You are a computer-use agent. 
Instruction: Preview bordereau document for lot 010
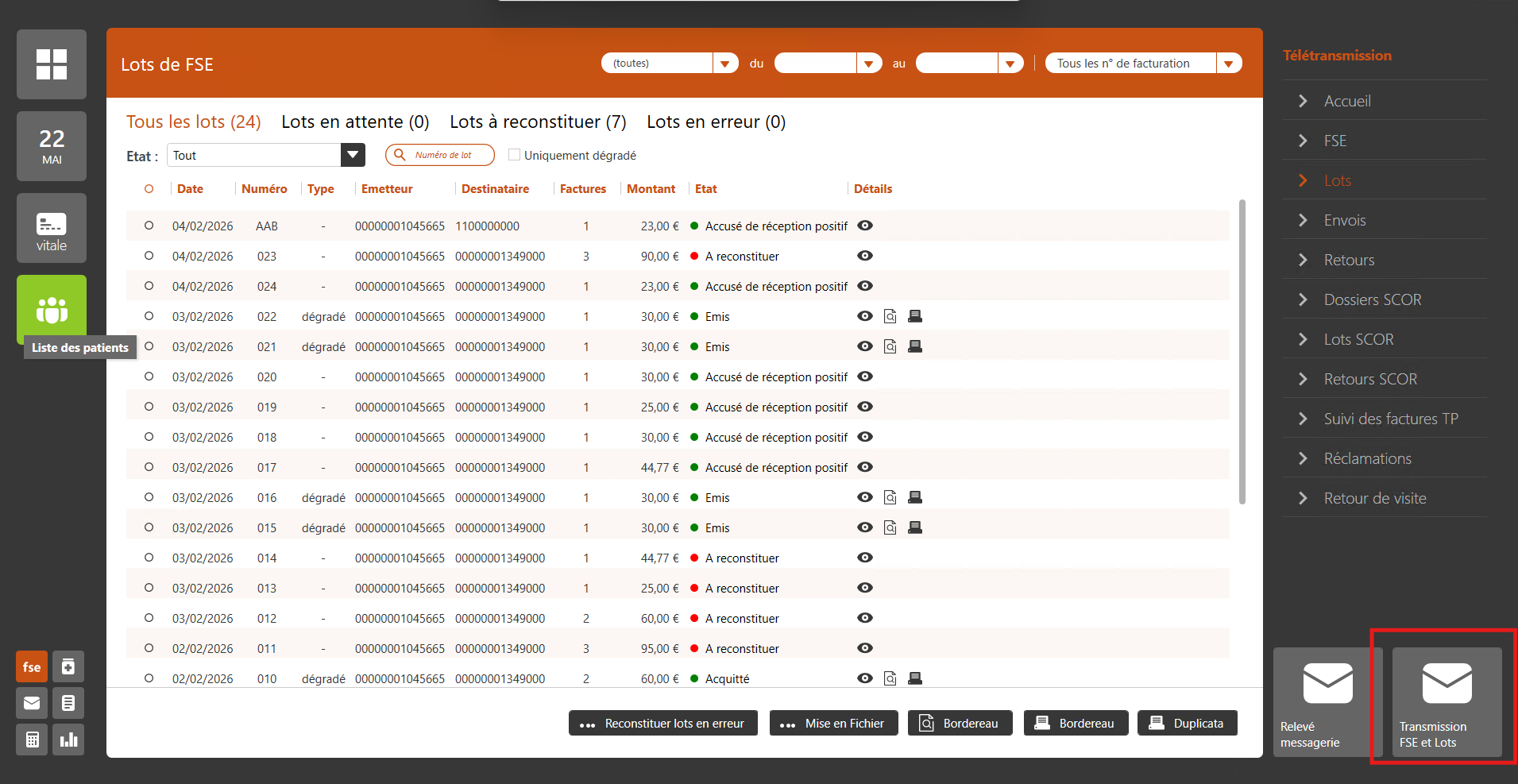coord(890,678)
